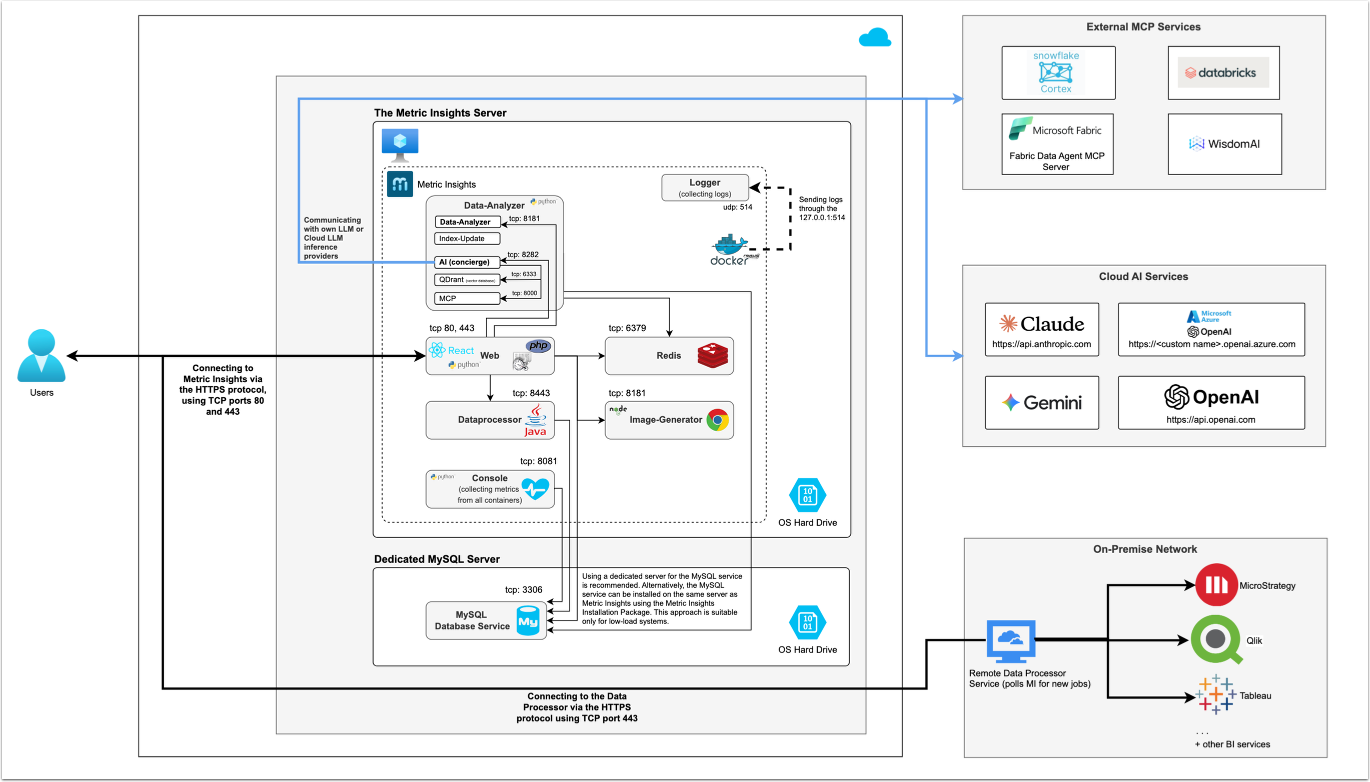
Task: Click the QDrant box
Action: pos(466,280)
